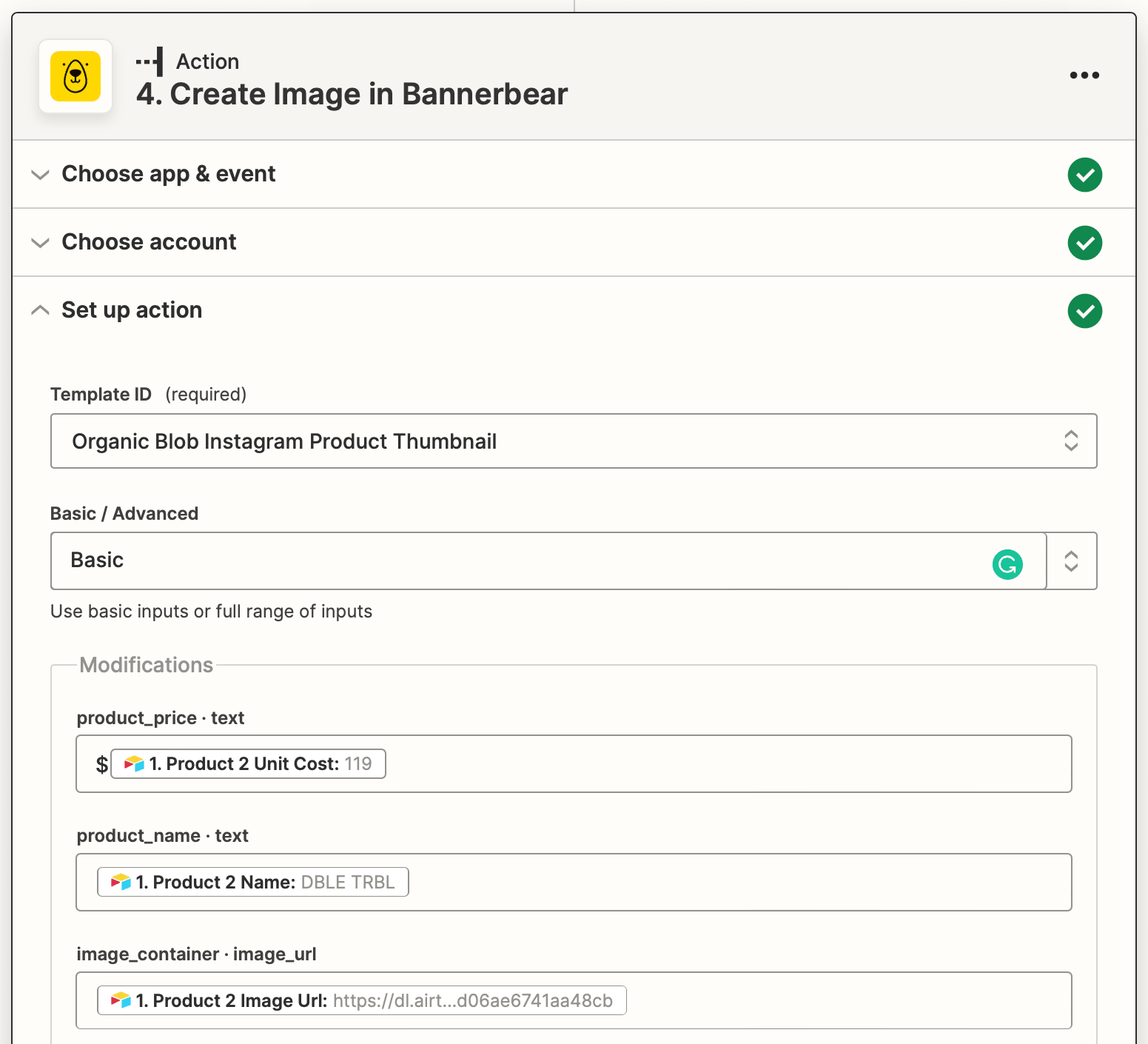Image resolution: width=1148 pixels, height=1044 pixels.
Task: Click the image_container · image_url label
Action: tap(196, 954)
